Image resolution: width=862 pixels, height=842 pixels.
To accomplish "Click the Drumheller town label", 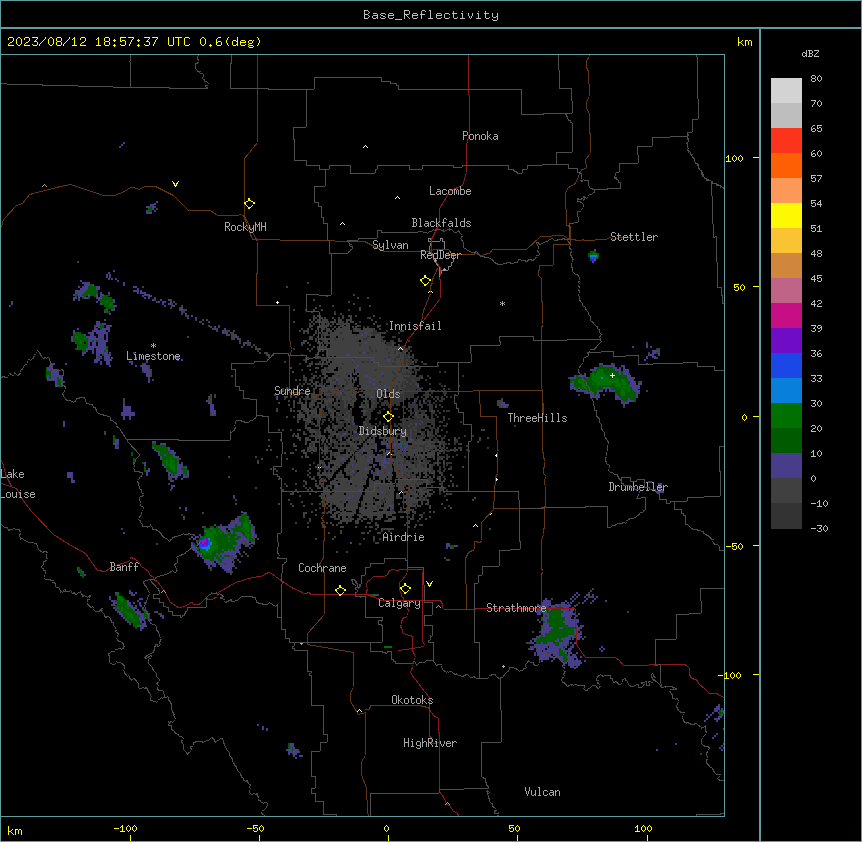I will [x=638, y=487].
